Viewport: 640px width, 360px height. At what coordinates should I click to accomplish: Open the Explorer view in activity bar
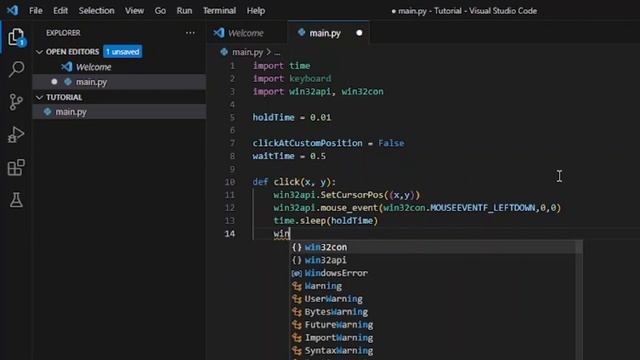click(x=16, y=37)
